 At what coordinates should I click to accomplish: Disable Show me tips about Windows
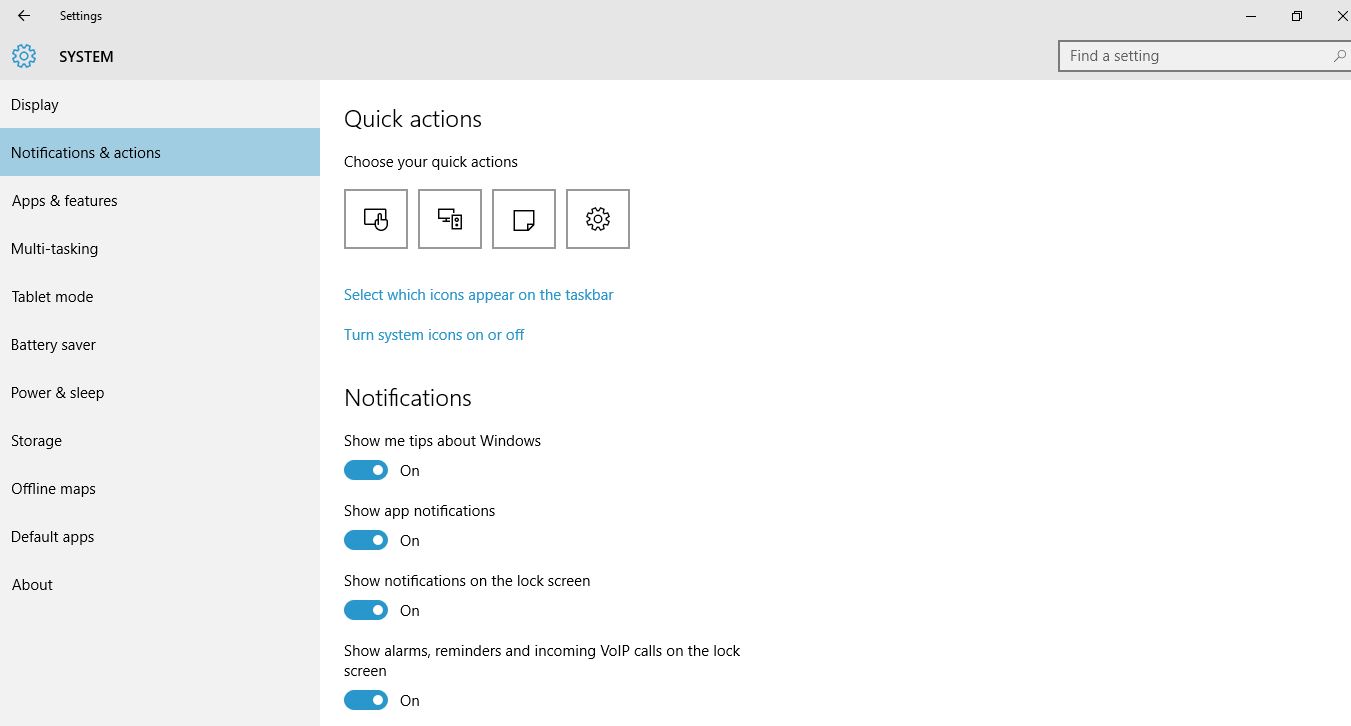point(365,470)
